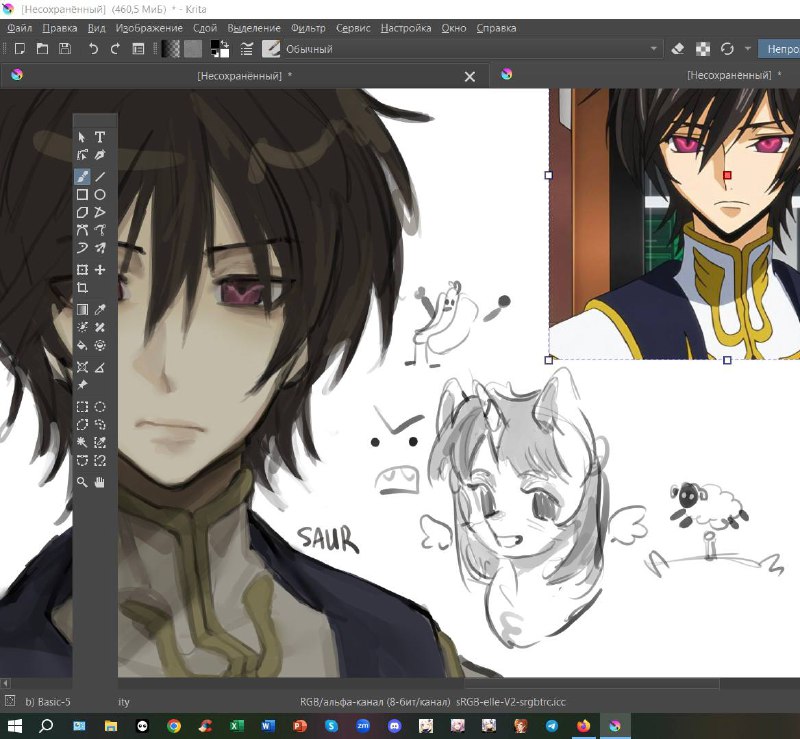800x739 pixels.
Task: Open the gradient swatch in the toolbar
Action: pyautogui.click(x=171, y=49)
